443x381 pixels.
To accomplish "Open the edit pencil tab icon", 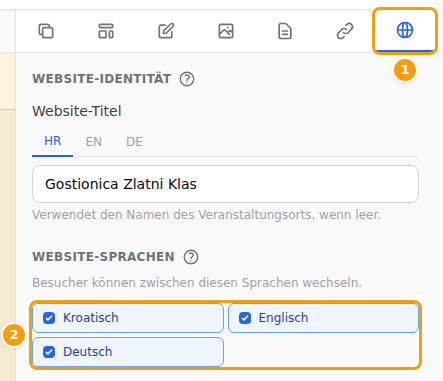I will pyautogui.click(x=166, y=31).
